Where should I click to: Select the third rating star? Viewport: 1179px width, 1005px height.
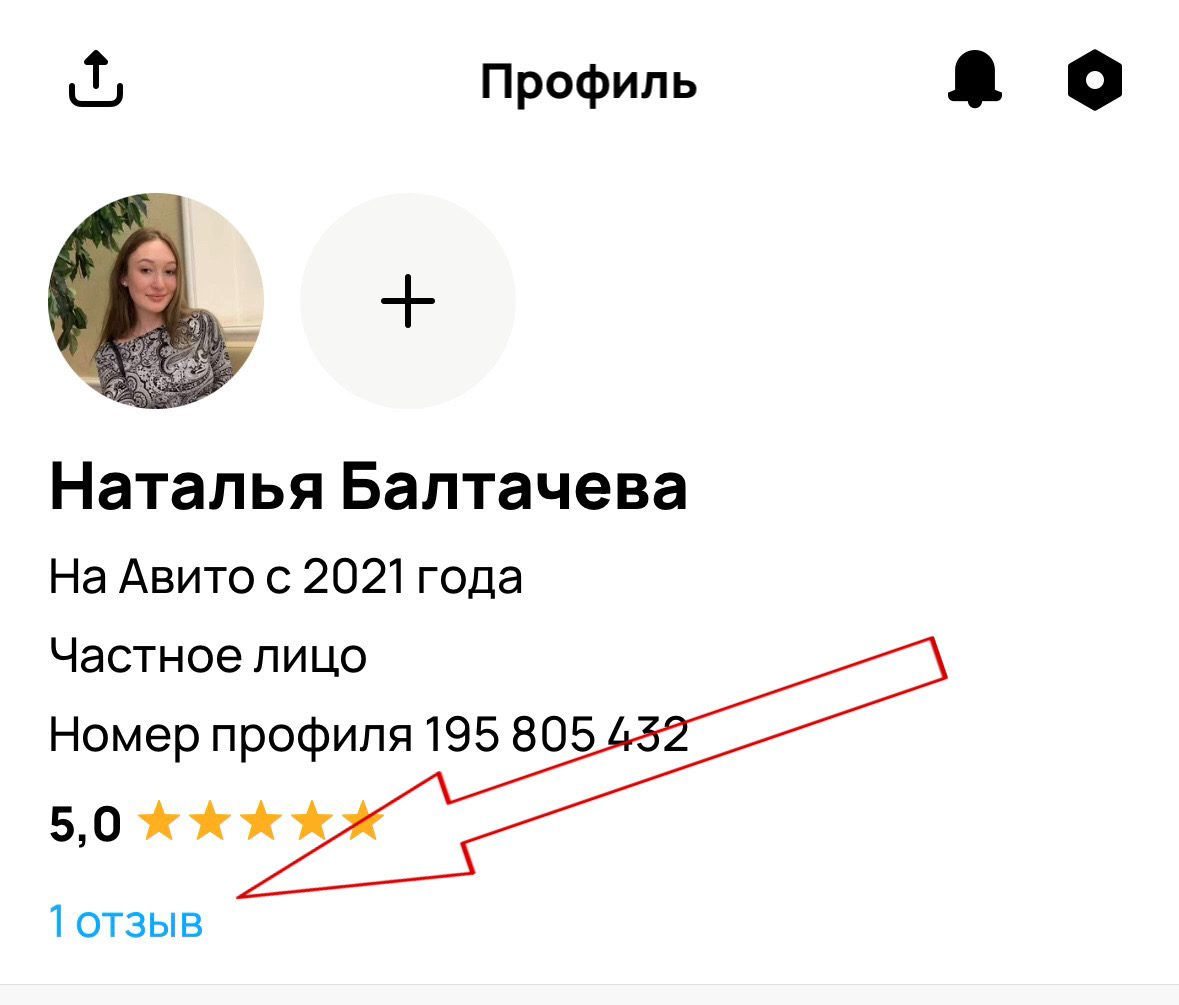click(261, 820)
